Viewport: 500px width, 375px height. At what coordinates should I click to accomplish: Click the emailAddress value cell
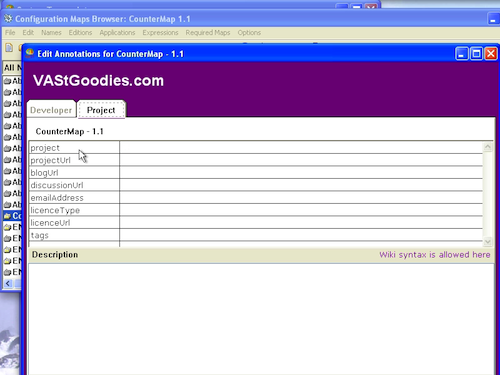(x=301, y=197)
